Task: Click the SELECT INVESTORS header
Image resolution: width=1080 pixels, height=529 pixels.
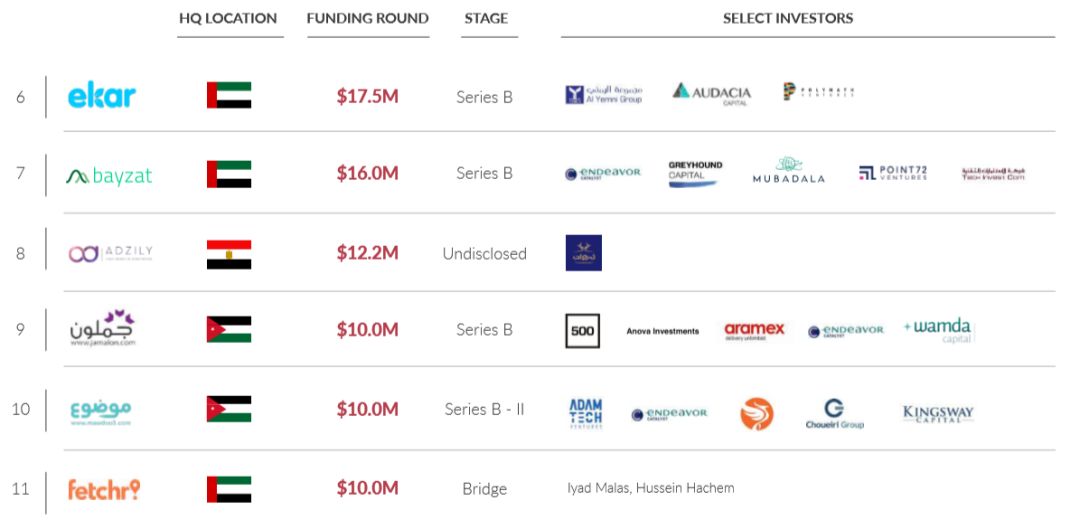Action: 788,19
